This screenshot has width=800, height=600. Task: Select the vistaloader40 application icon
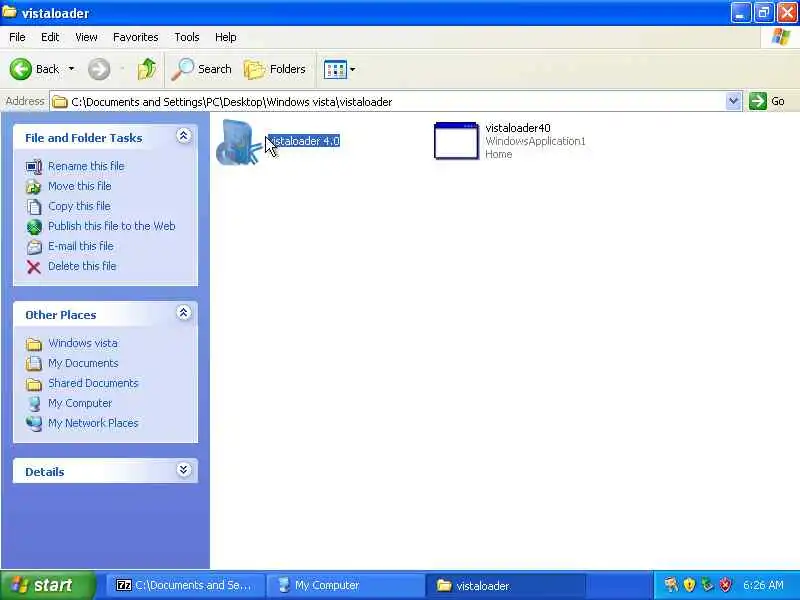[456, 141]
